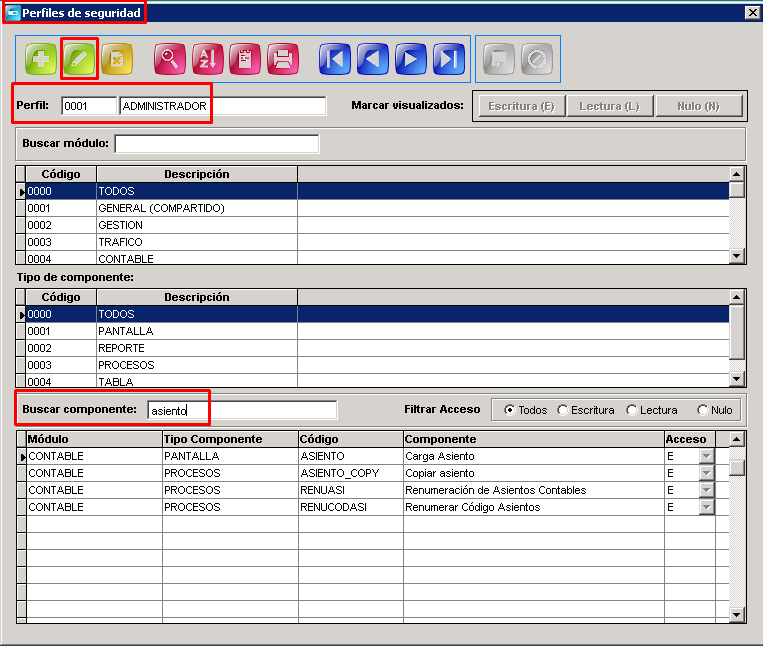Select the Todos access filter radio
Image resolution: width=763 pixels, height=646 pixels.
[x=509, y=410]
